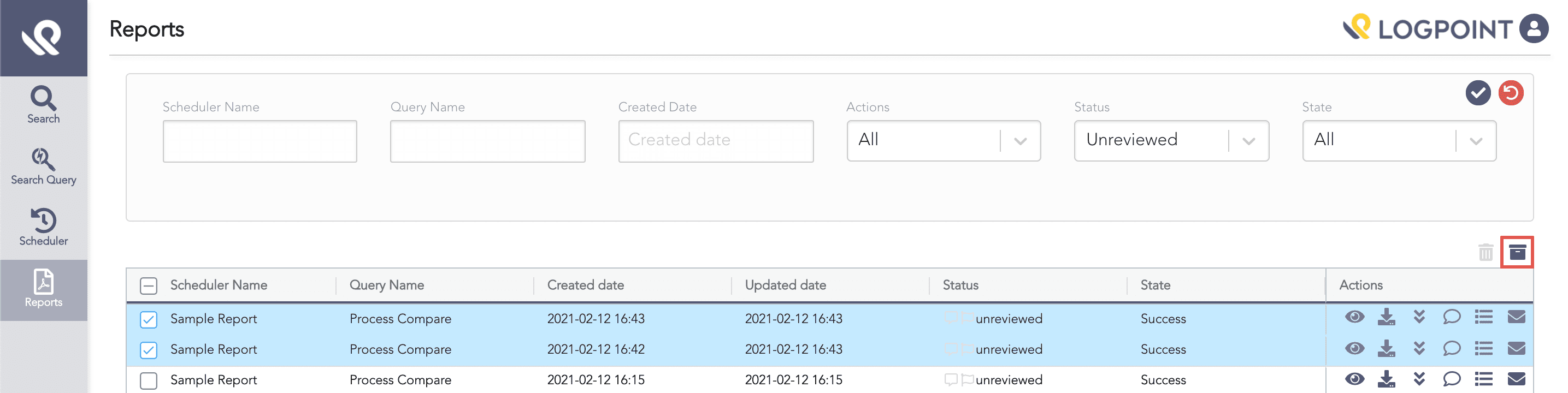
Task: Uncheck the first Sample Report row checkbox
Action: [x=149, y=319]
